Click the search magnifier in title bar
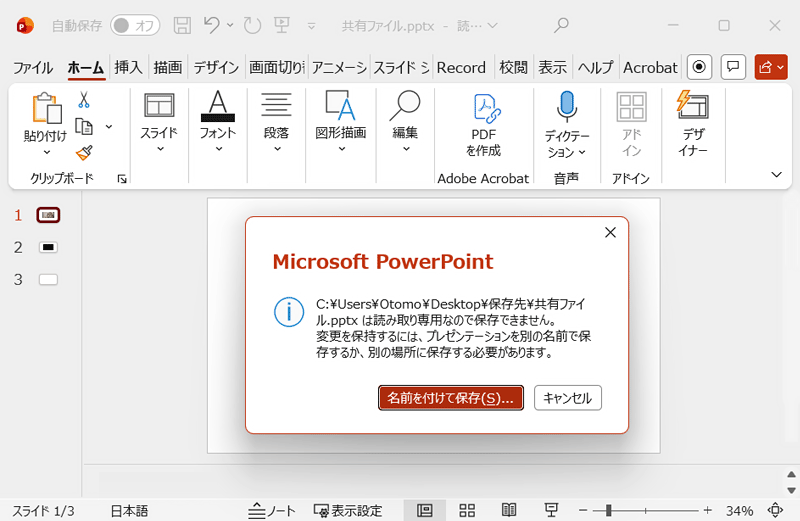The image size is (800, 521). pyautogui.click(x=561, y=25)
